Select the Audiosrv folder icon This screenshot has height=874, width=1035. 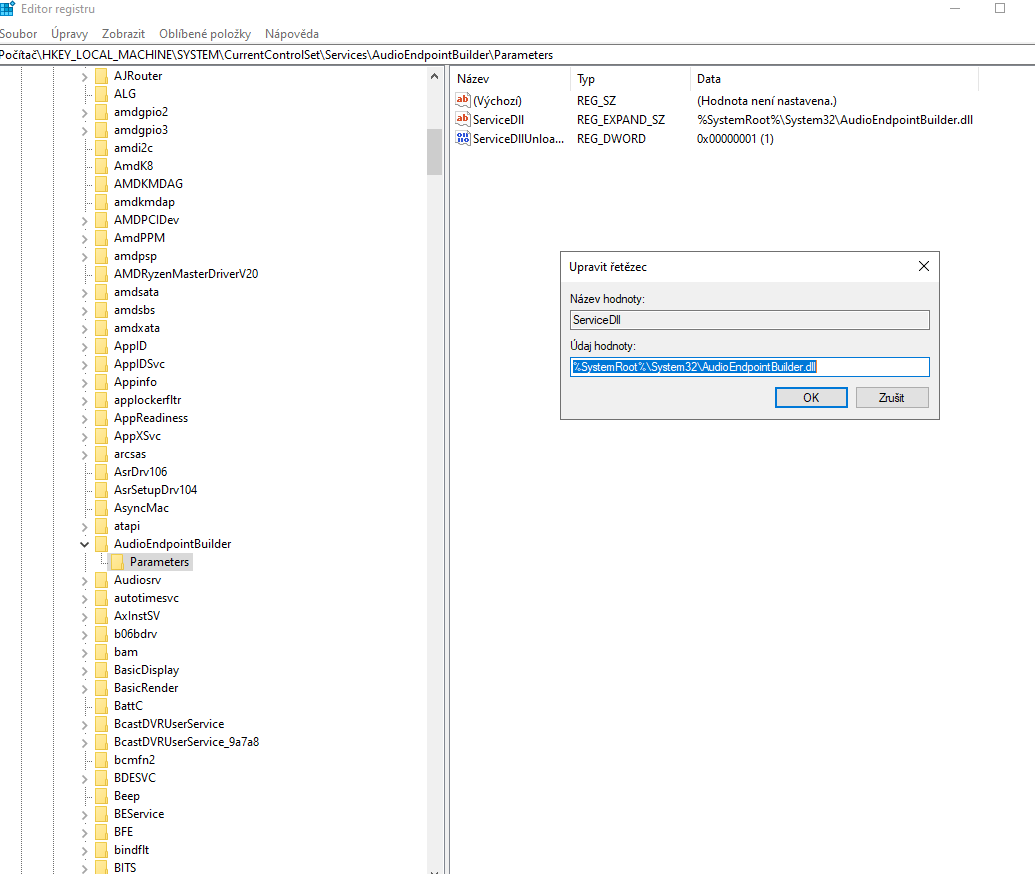102,579
